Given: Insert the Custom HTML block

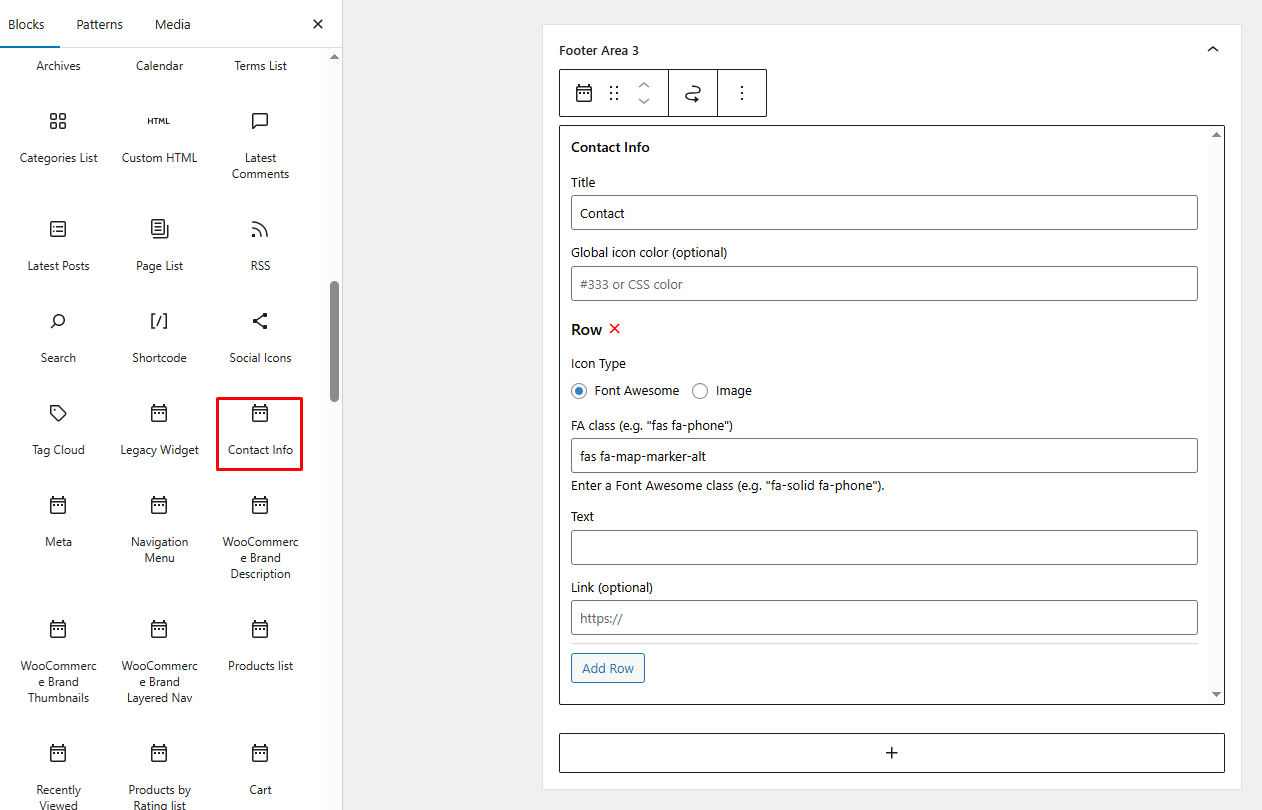Looking at the screenshot, I should point(159,137).
